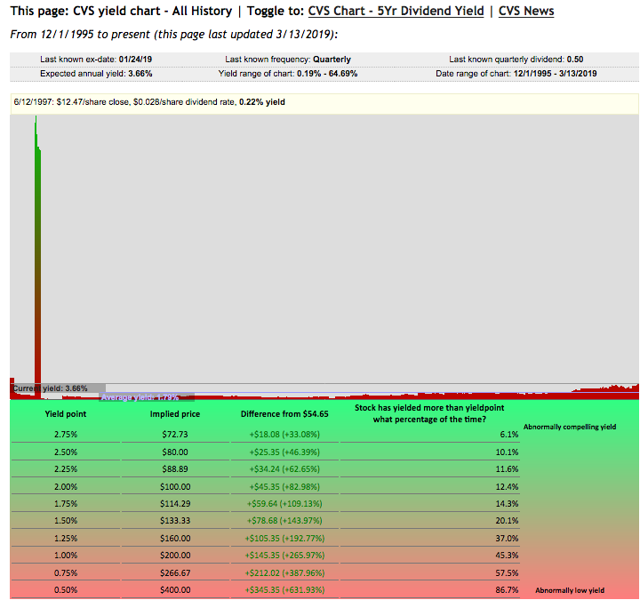This screenshot has height=600, width=640.
Task: Click the $72.73 implied price cell
Action: [175, 434]
